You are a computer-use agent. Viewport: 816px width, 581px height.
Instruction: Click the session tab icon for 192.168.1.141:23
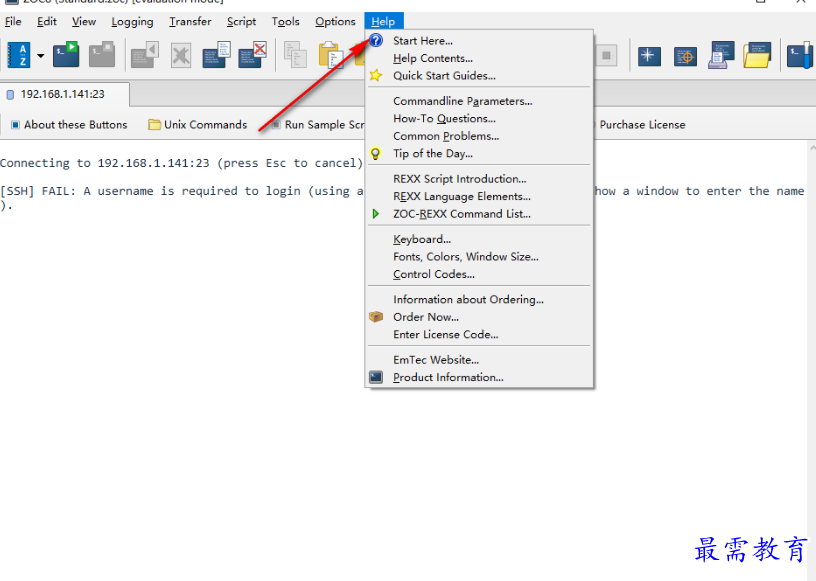(10, 94)
